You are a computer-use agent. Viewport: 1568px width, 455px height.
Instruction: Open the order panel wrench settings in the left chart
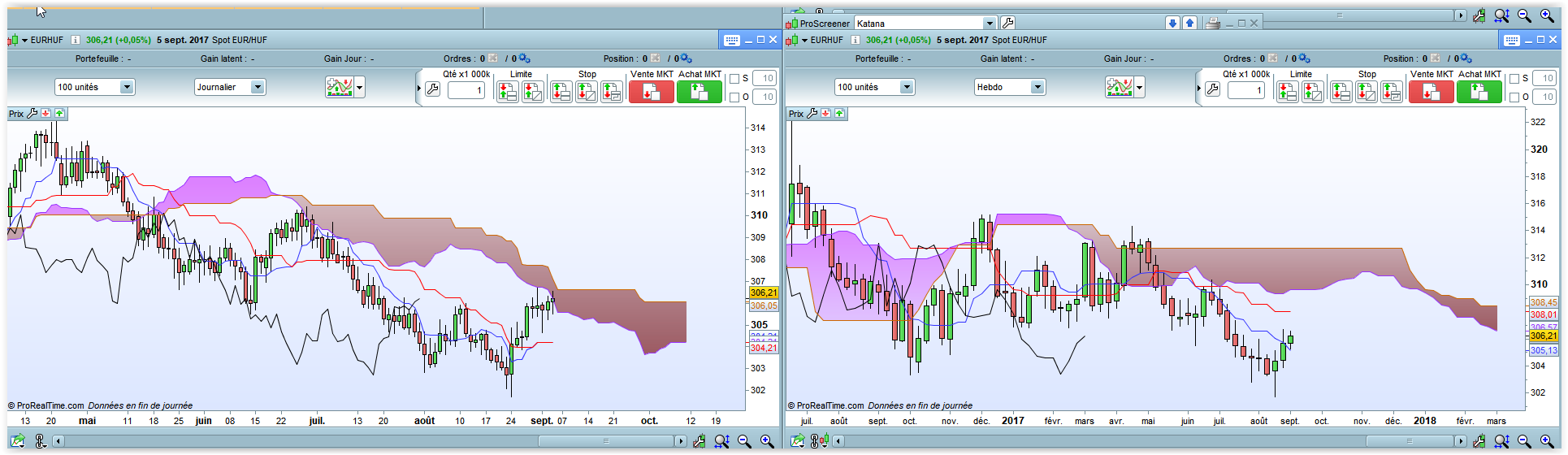432,89
